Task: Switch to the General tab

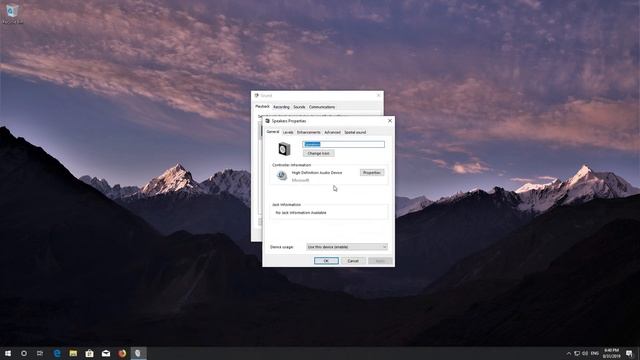Action: pyautogui.click(x=273, y=132)
